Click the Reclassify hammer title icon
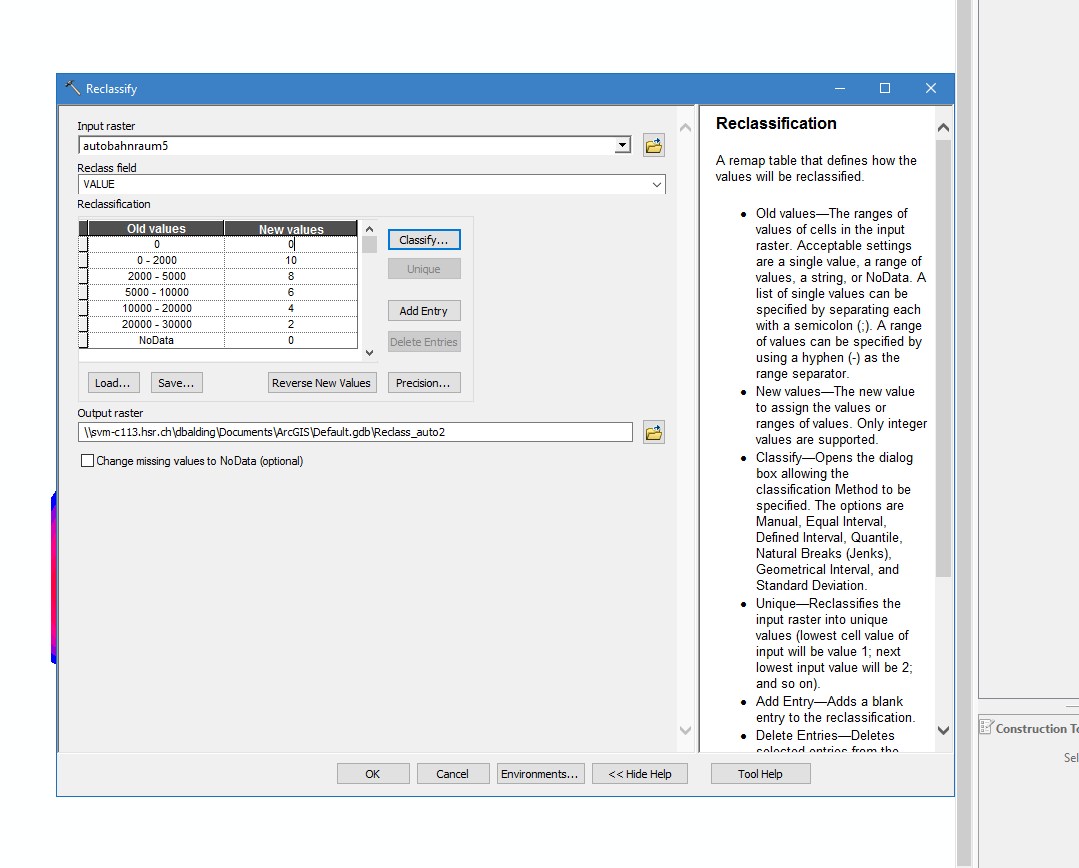 coord(72,88)
